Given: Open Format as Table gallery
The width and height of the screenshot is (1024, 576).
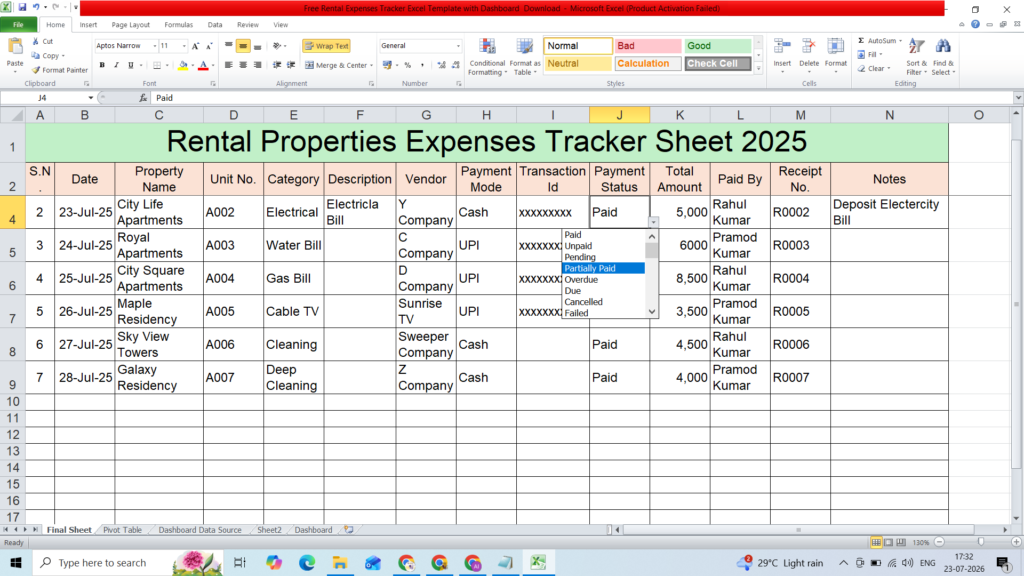Looking at the screenshot, I should (524, 57).
